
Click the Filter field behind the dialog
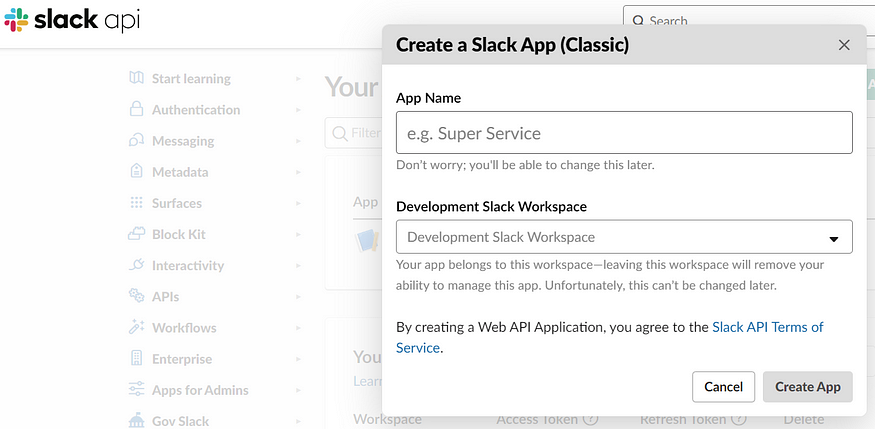coord(353,133)
